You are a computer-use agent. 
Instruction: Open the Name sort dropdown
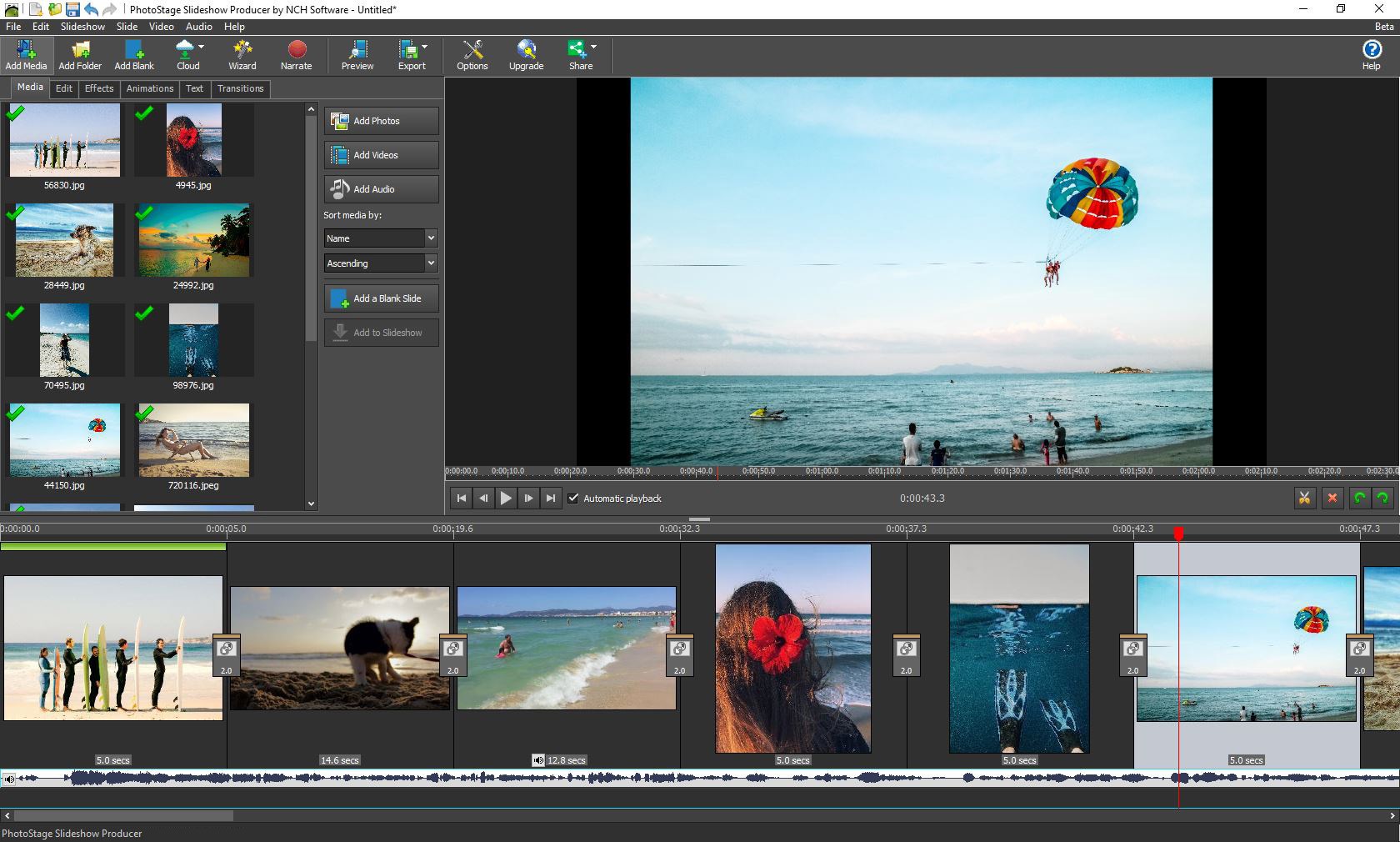(x=380, y=238)
